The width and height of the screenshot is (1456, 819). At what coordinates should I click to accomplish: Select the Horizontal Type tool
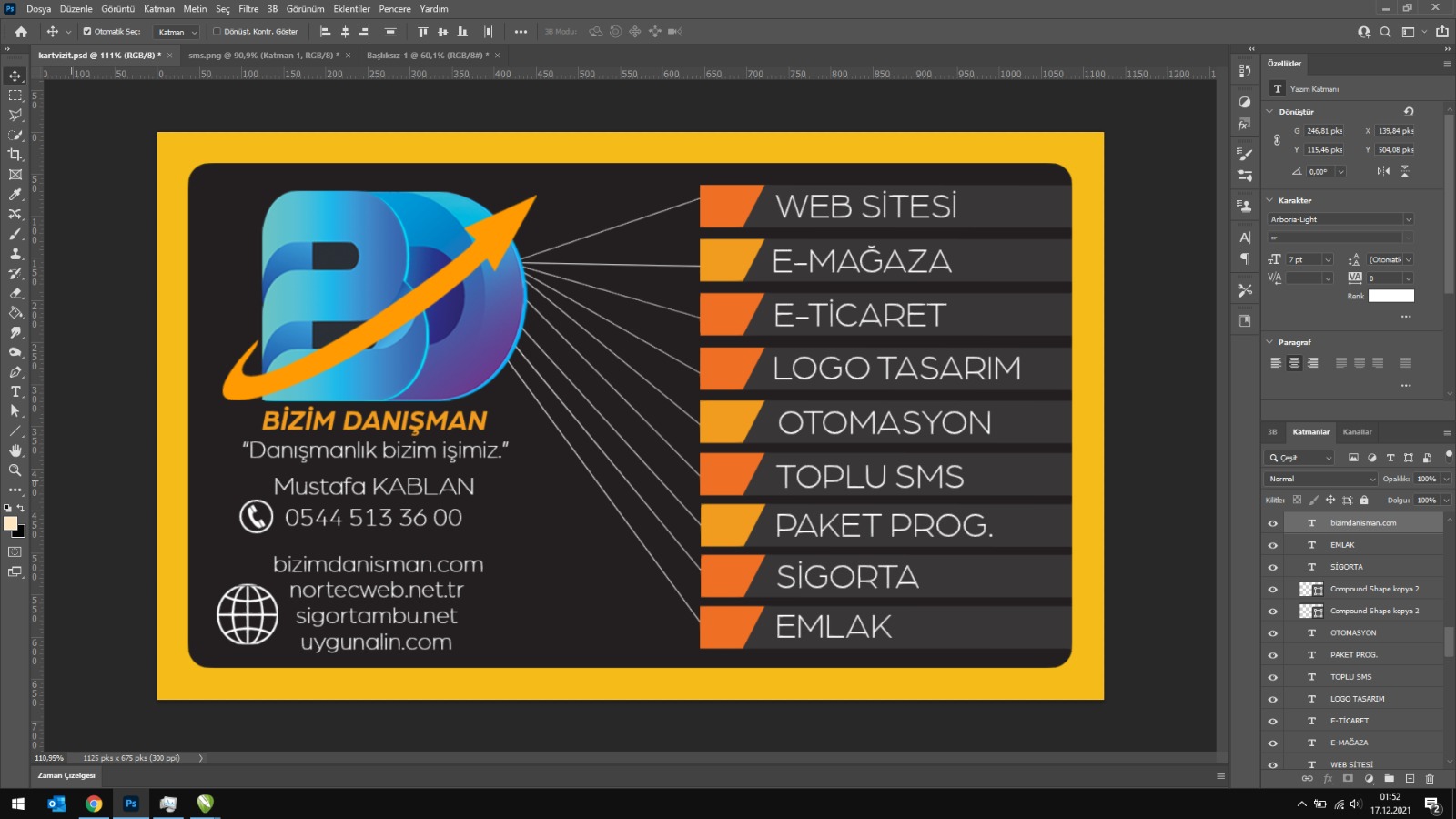[15, 391]
